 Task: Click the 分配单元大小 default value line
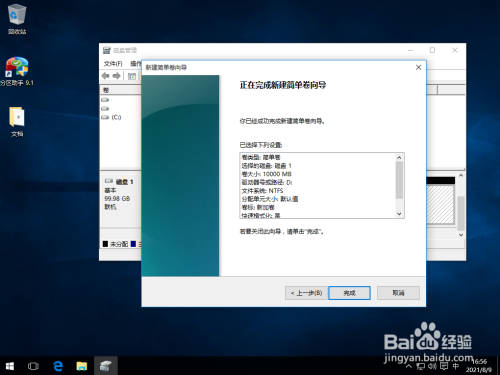[x=270, y=199]
